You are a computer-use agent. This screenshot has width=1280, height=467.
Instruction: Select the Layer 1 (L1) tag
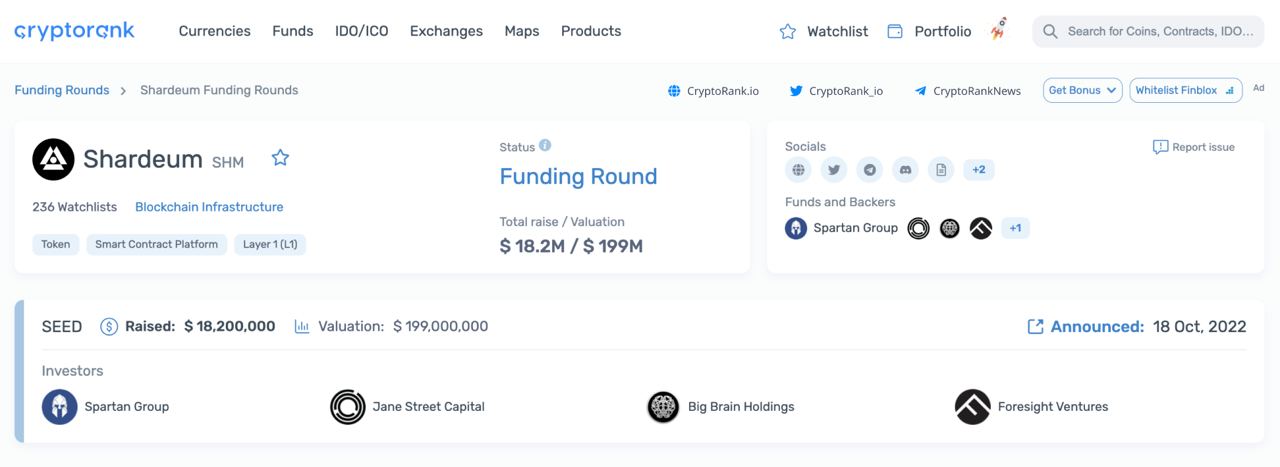[270, 244]
